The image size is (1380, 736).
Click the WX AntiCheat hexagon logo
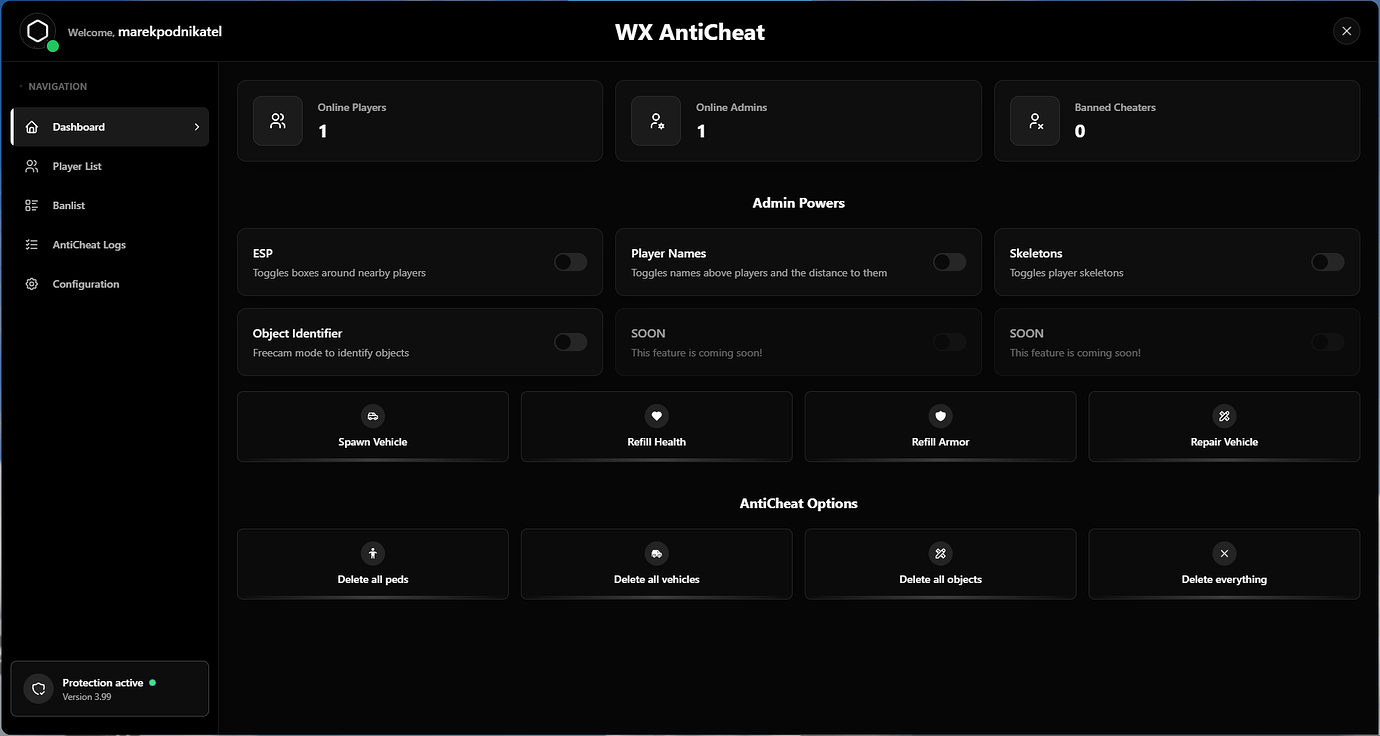click(38, 31)
